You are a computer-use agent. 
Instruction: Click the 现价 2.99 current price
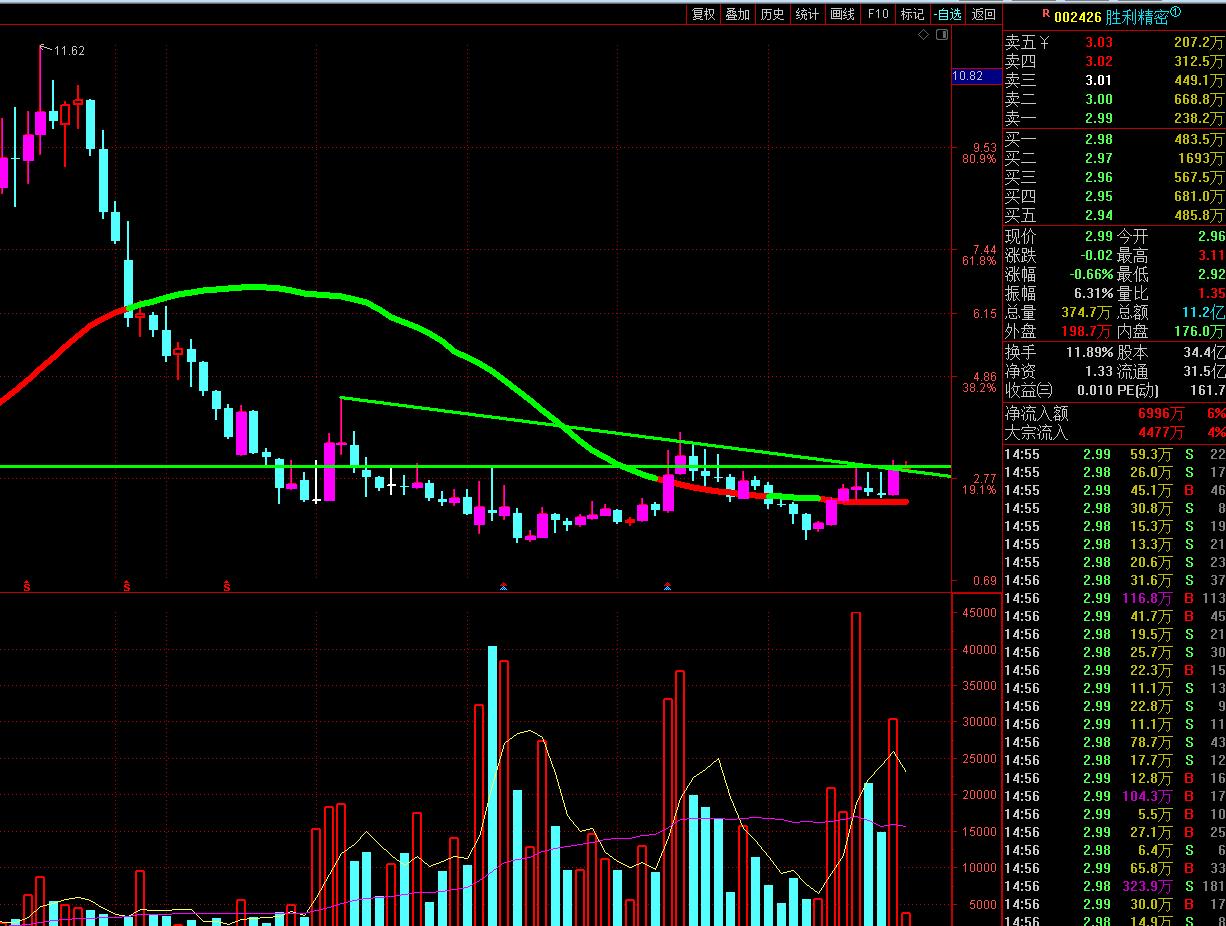[x=1099, y=236]
